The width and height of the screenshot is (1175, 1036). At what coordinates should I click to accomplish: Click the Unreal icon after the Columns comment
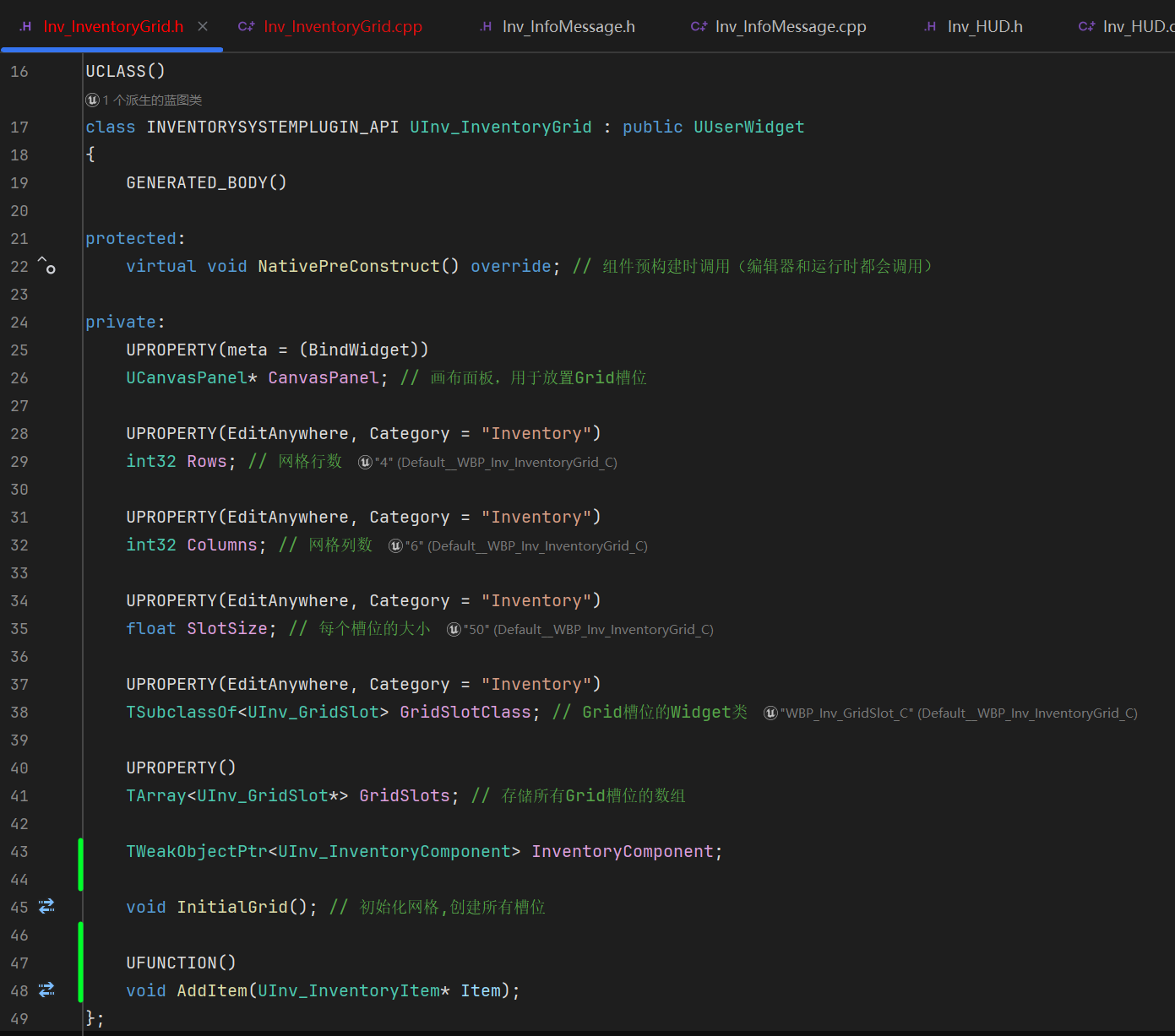coord(395,545)
